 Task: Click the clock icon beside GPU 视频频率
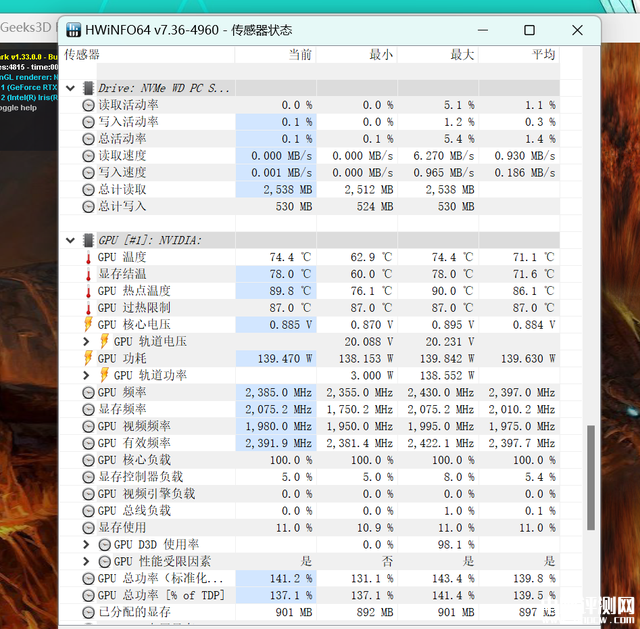point(88,427)
